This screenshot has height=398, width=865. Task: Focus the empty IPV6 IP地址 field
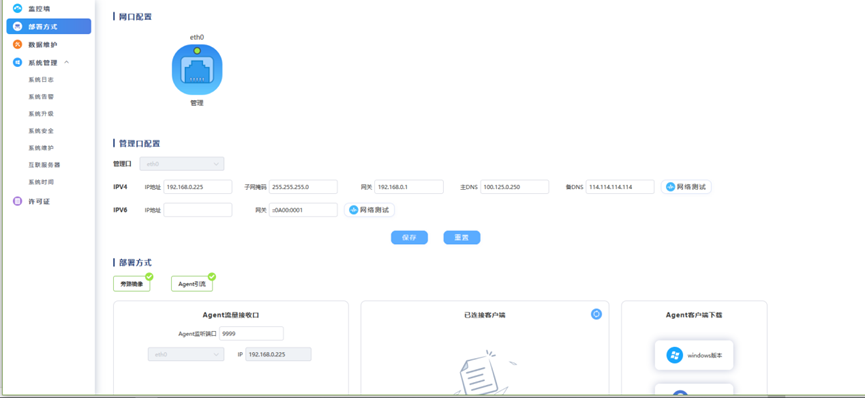(198, 210)
